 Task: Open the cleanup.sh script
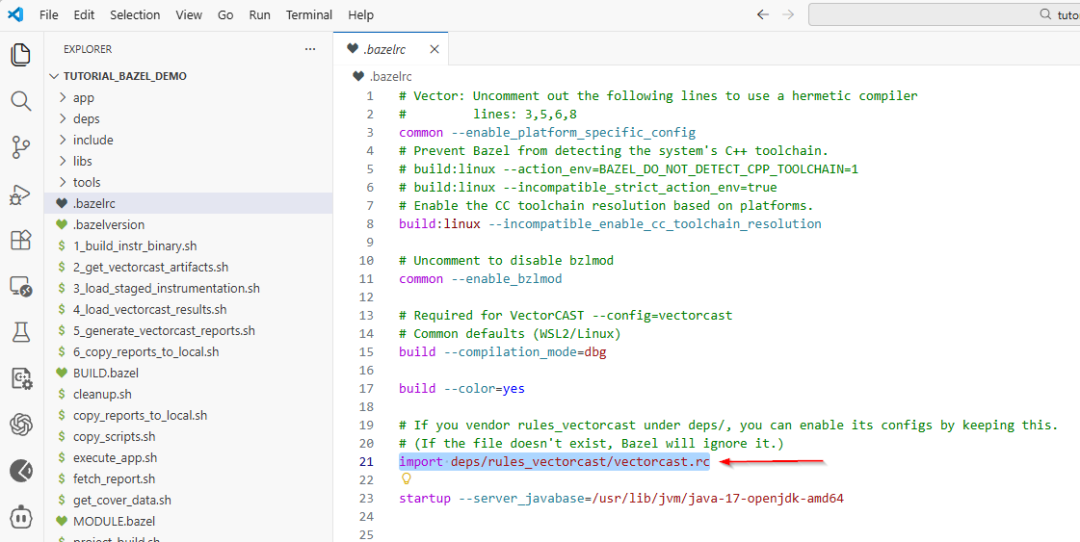click(188, 394)
